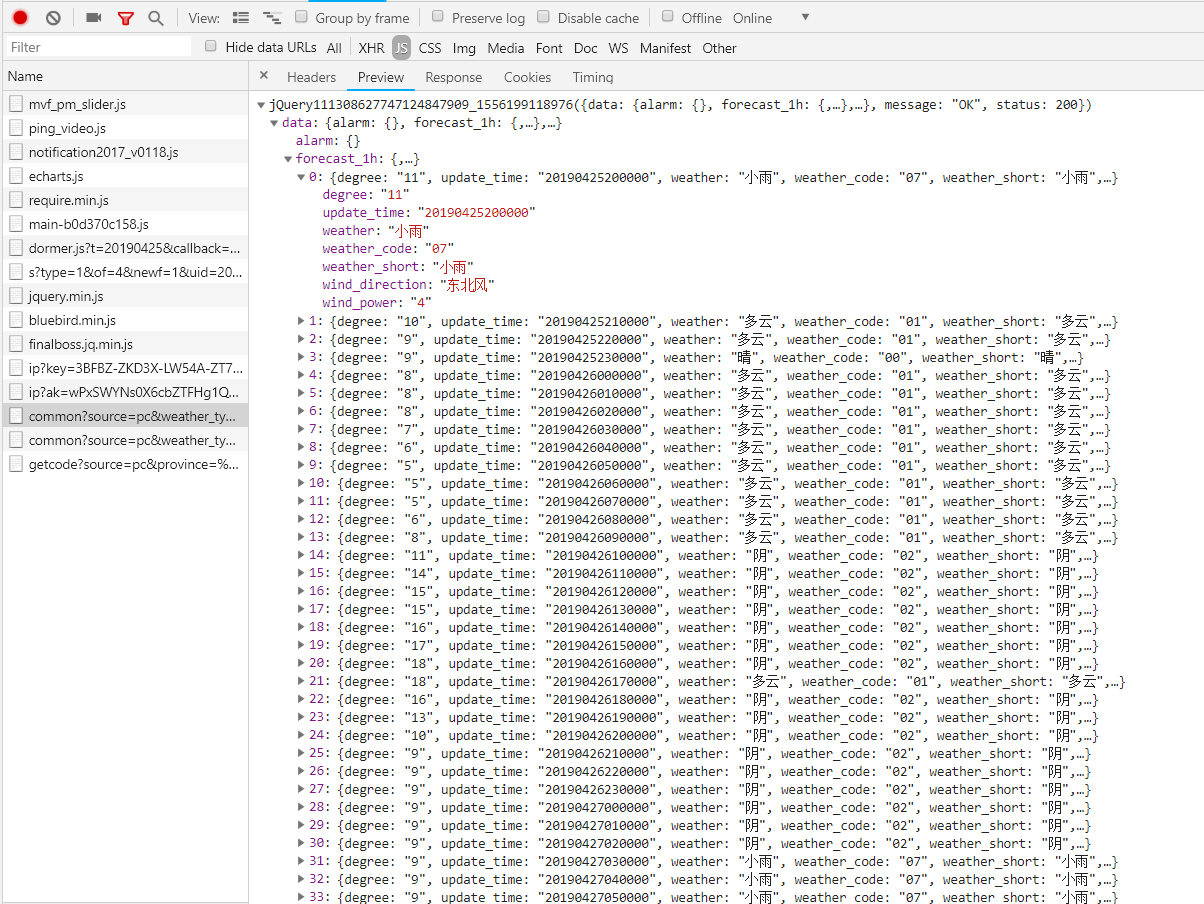Clear the network log

(54, 18)
